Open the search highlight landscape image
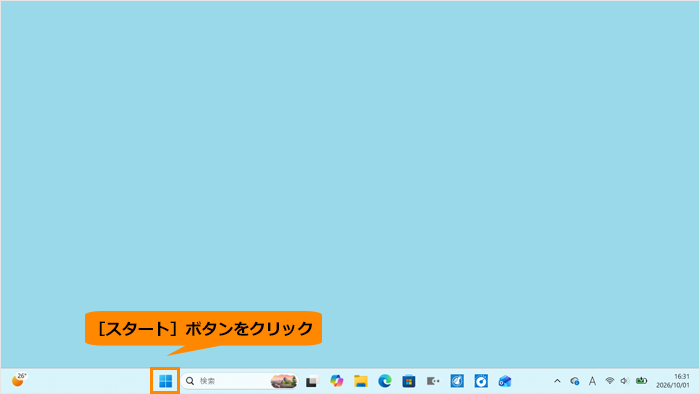700x394 pixels. [283, 381]
